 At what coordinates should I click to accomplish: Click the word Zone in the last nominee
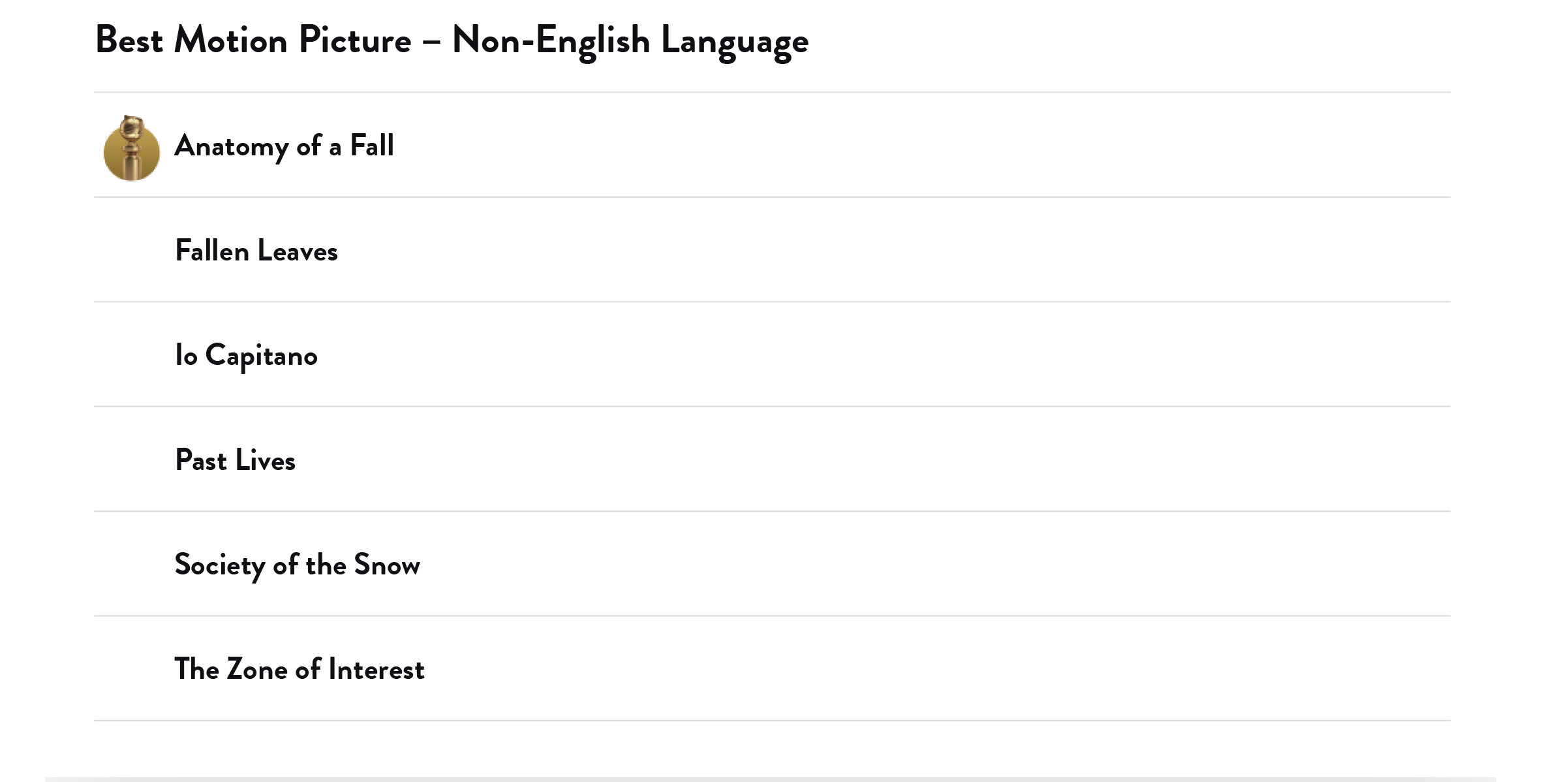tap(256, 669)
